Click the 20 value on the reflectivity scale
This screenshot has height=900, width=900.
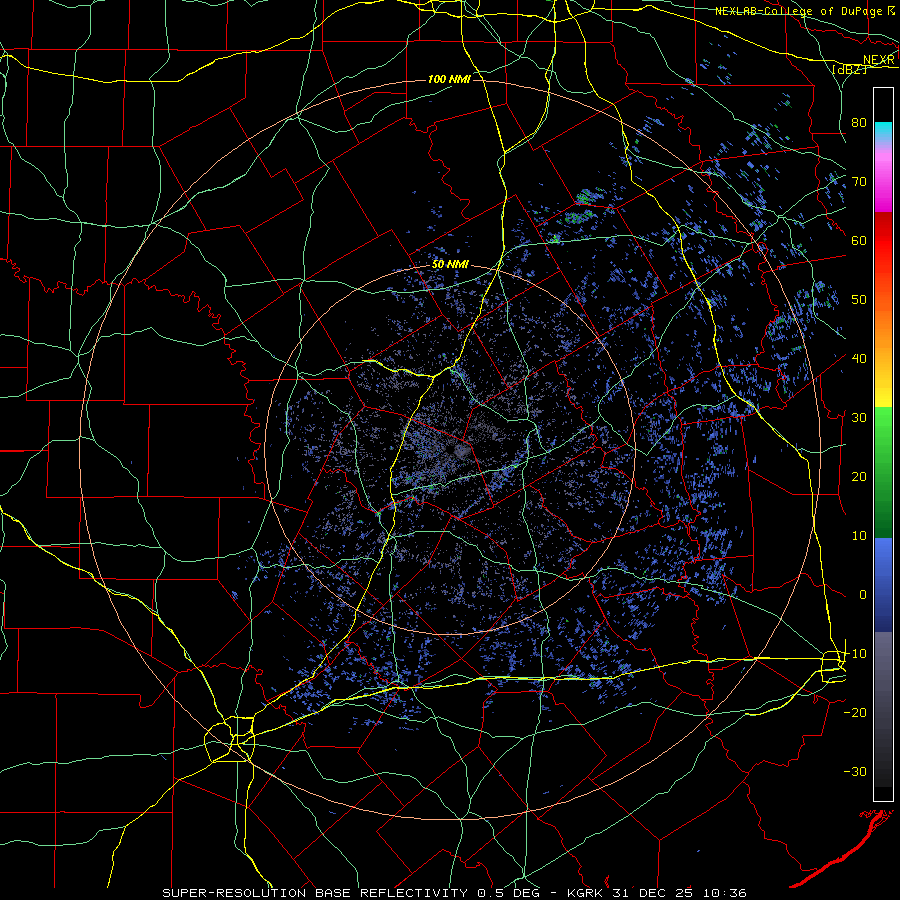(x=859, y=476)
